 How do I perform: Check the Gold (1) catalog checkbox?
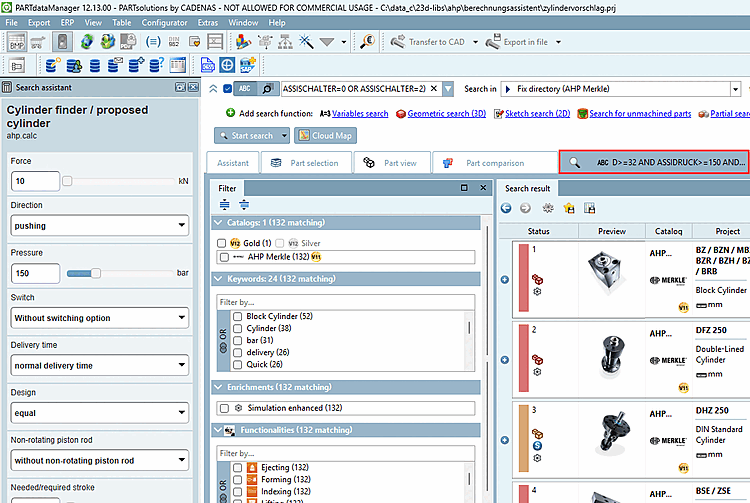pos(221,243)
